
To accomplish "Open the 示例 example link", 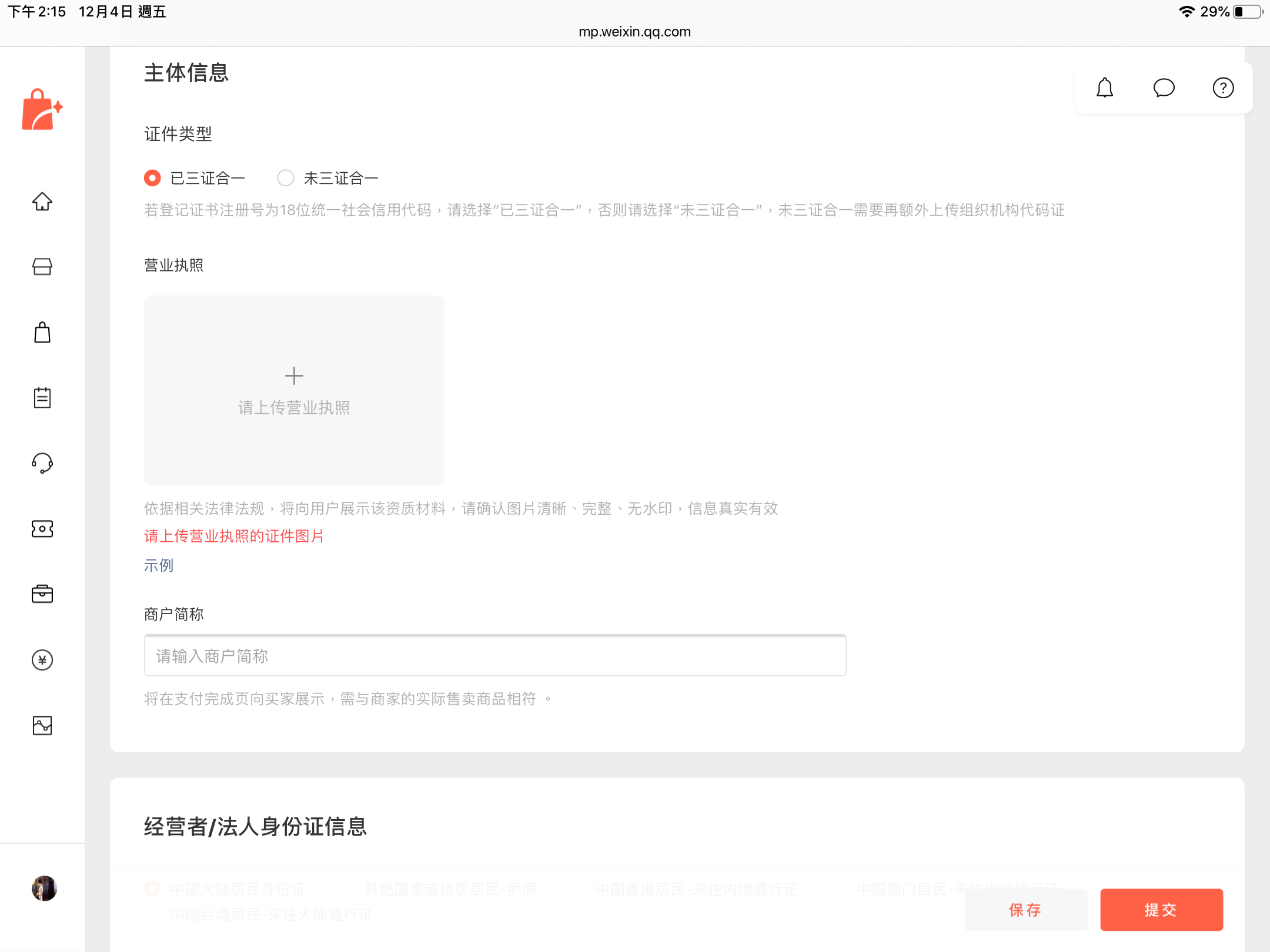I will [159, 565].
